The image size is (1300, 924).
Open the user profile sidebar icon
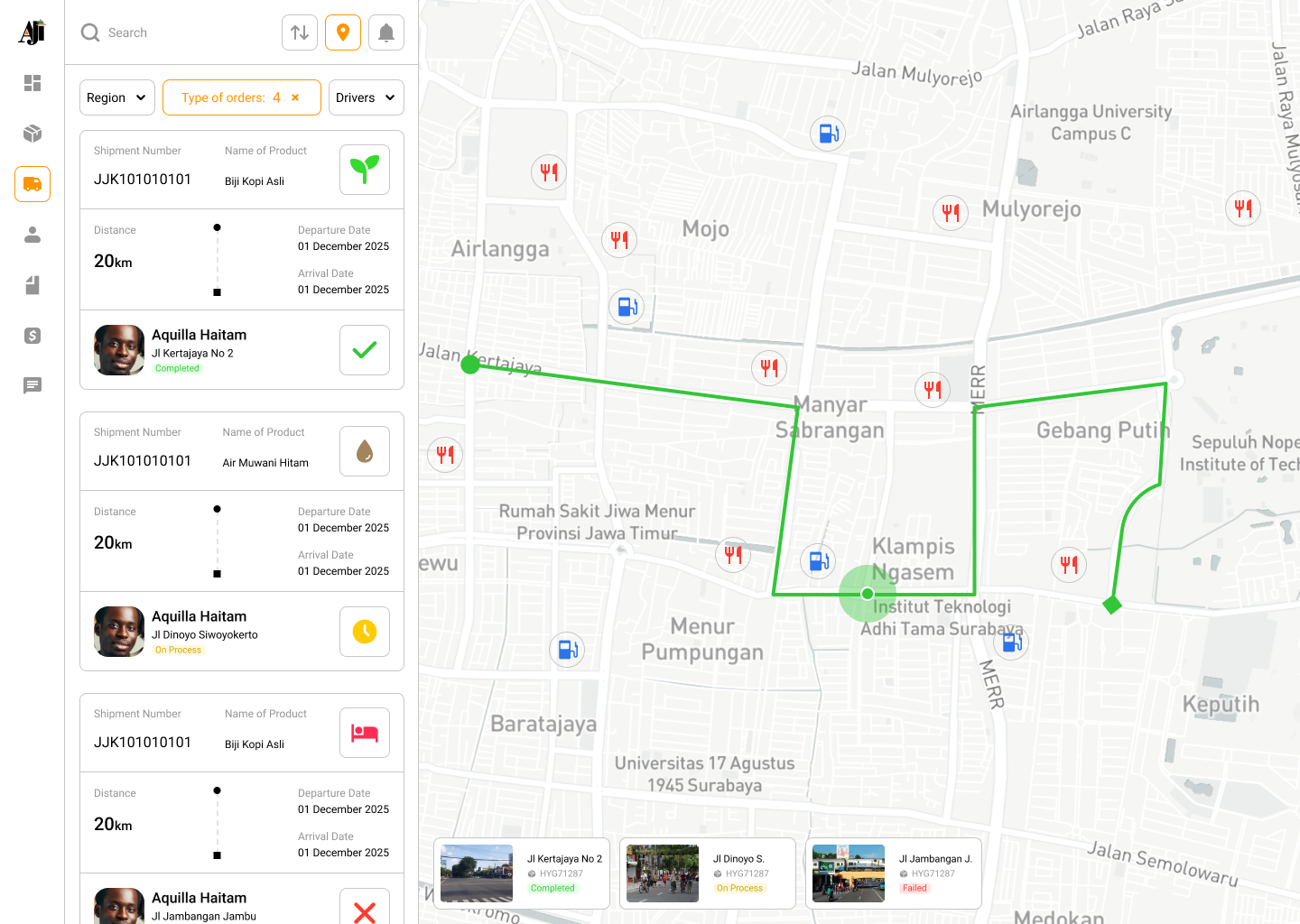(32, 235)
